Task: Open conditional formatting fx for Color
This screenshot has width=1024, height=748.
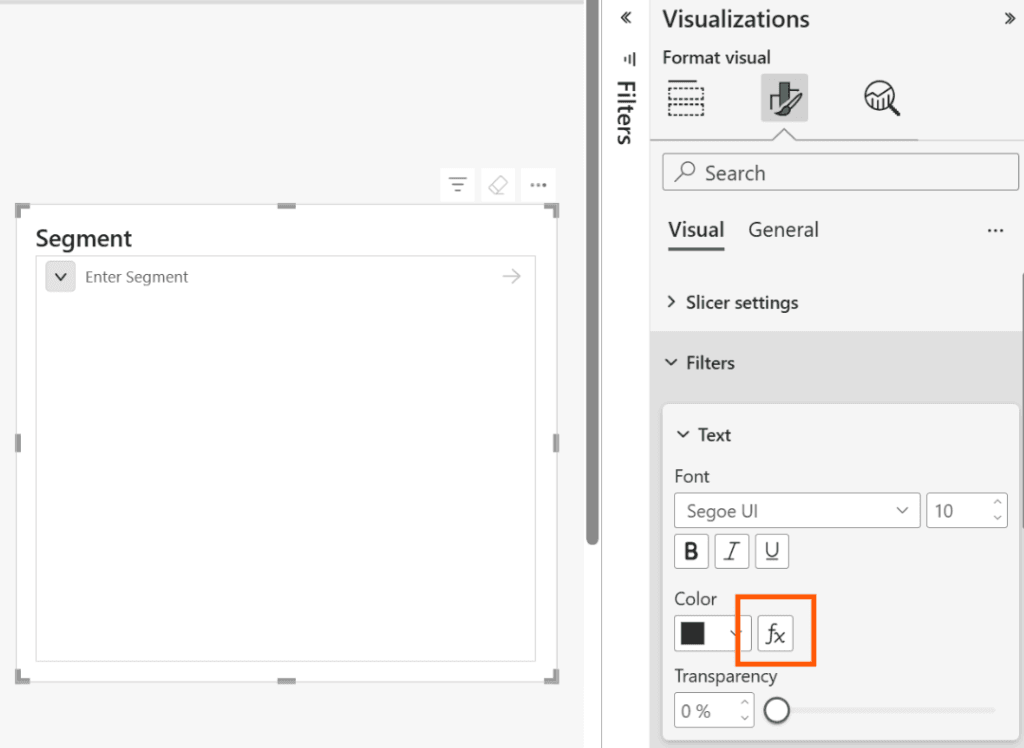Action: [775, 634]
